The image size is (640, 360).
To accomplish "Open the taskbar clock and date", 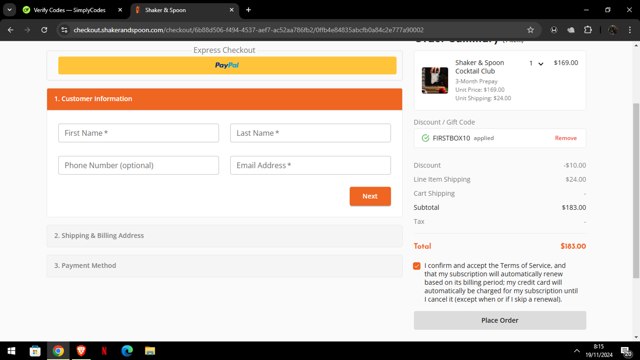I will (599, 351).
